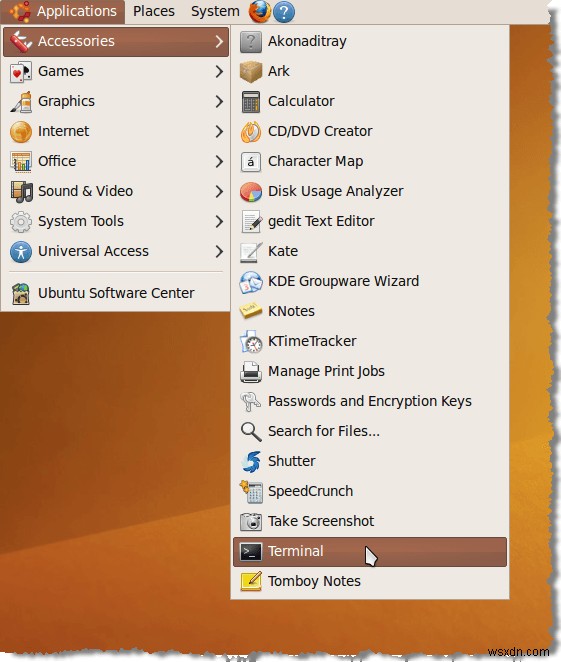The image size is (561, 662).
Task: Click the Ubuntu Software Center icon
Action: [20, 293]
